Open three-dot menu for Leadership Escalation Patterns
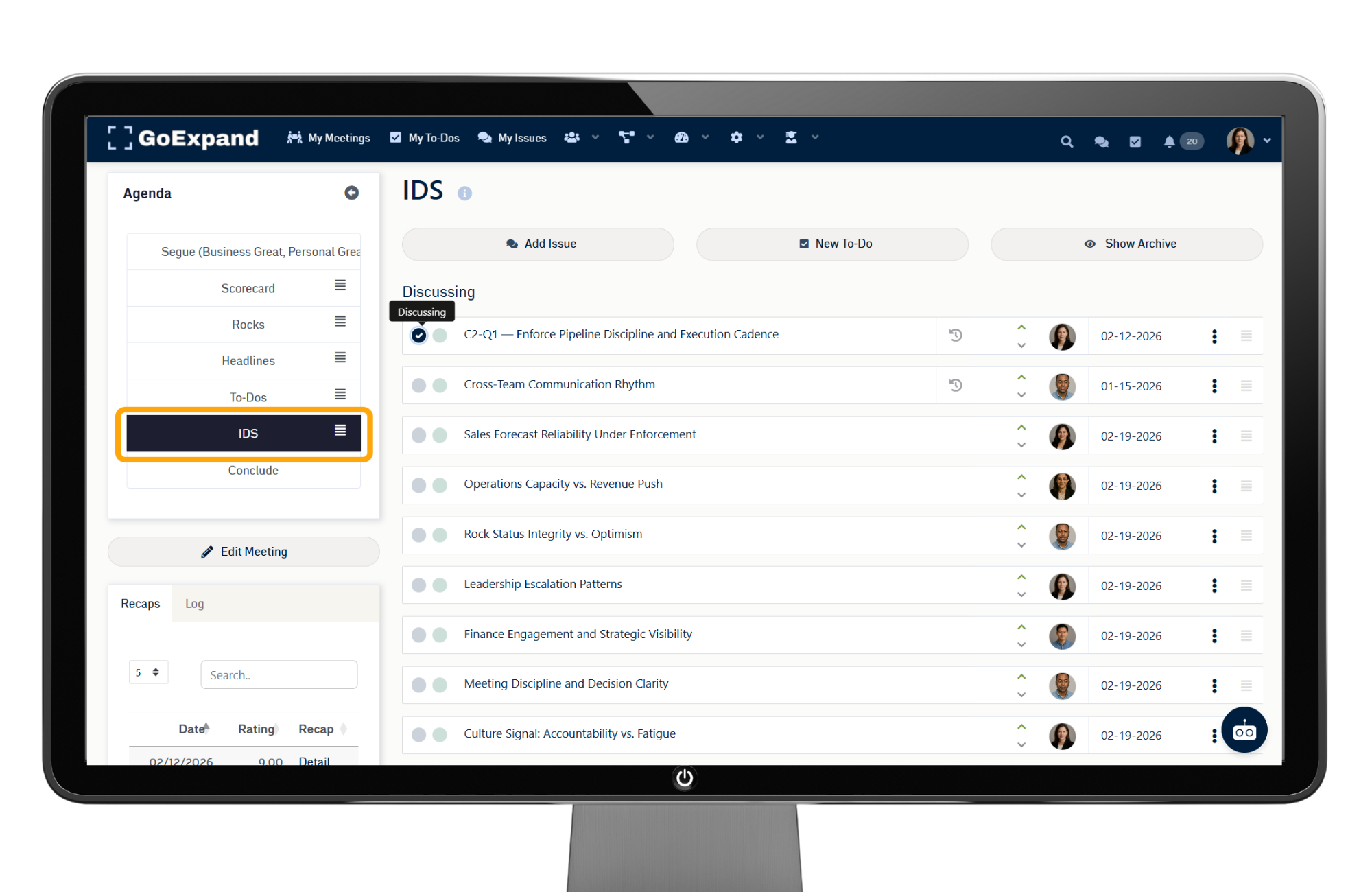1372x892 pixels. coord(1214,585)
